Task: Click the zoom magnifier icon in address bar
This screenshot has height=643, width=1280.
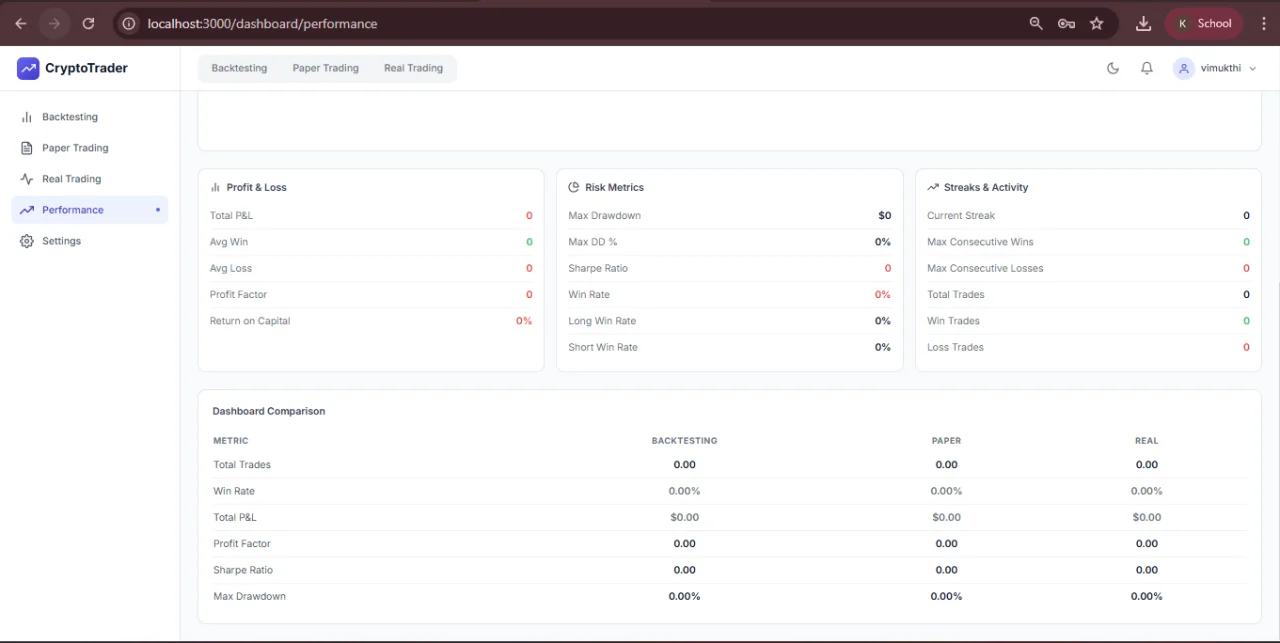Action: click(1036, 23)
